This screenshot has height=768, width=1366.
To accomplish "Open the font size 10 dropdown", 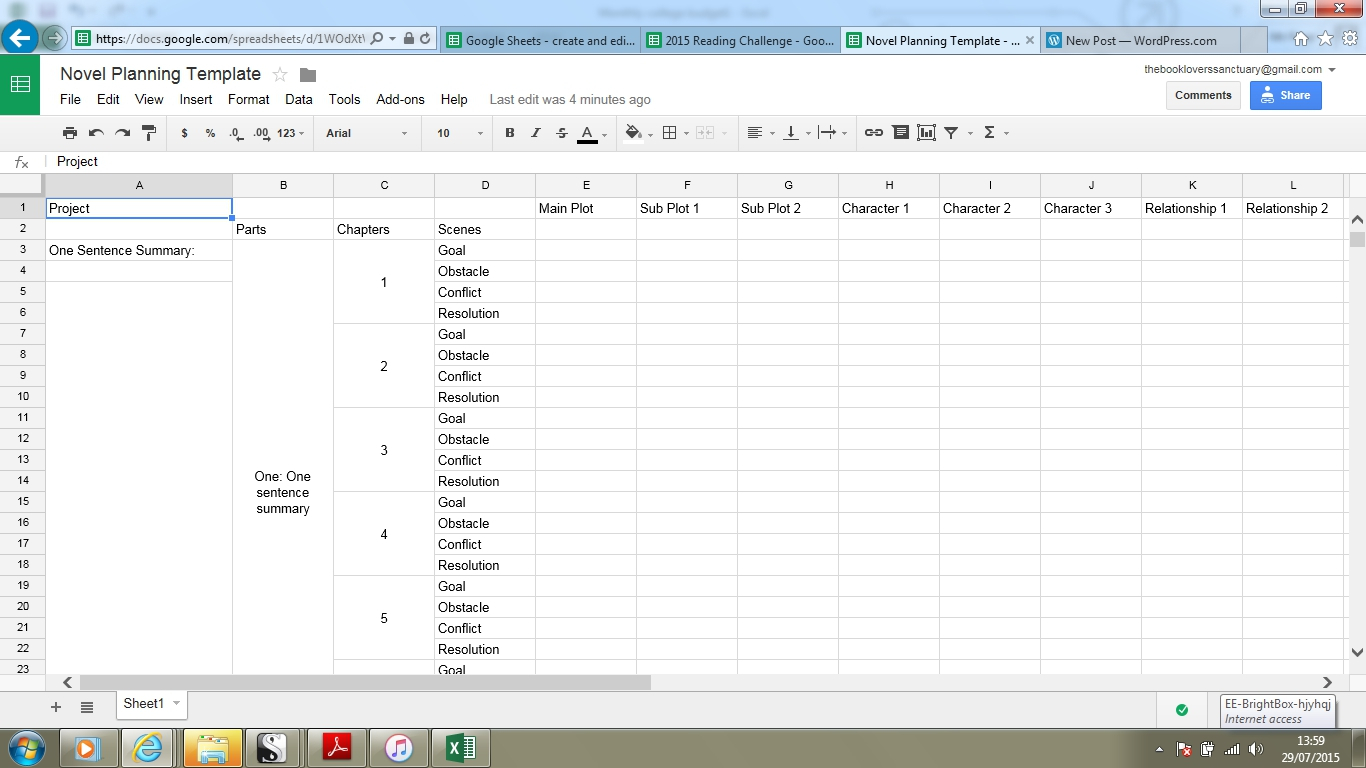I will tap(459, 133).
